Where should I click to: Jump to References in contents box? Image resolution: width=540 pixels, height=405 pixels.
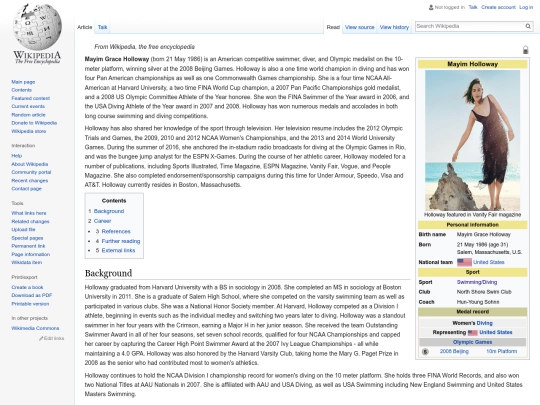click(x=116, y=231)
